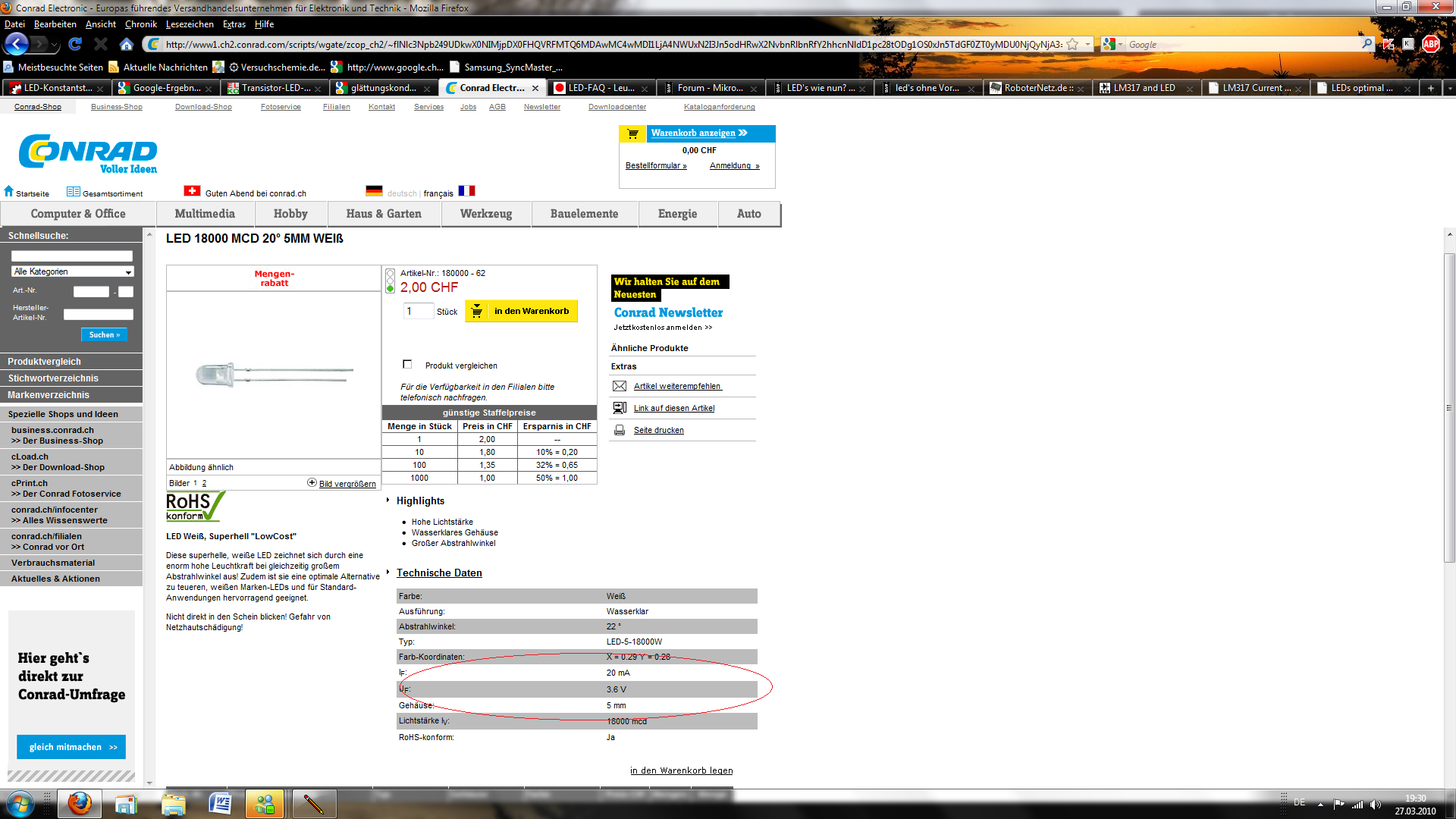
Task: Click the Kaspersky virtual keyboard K icon
Action: [1408, 44]
